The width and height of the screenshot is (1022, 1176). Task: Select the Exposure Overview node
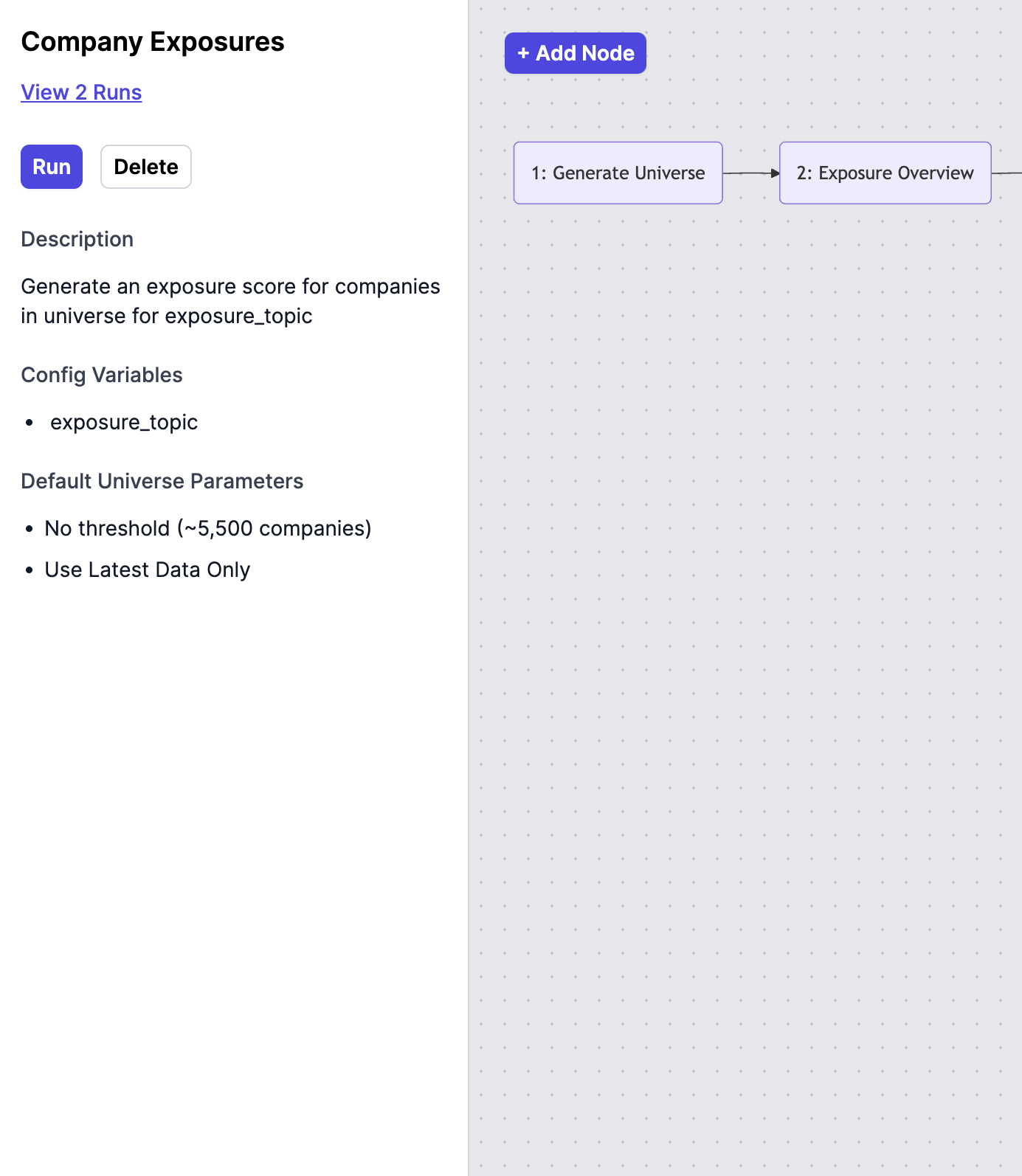[x=885, y=173]
